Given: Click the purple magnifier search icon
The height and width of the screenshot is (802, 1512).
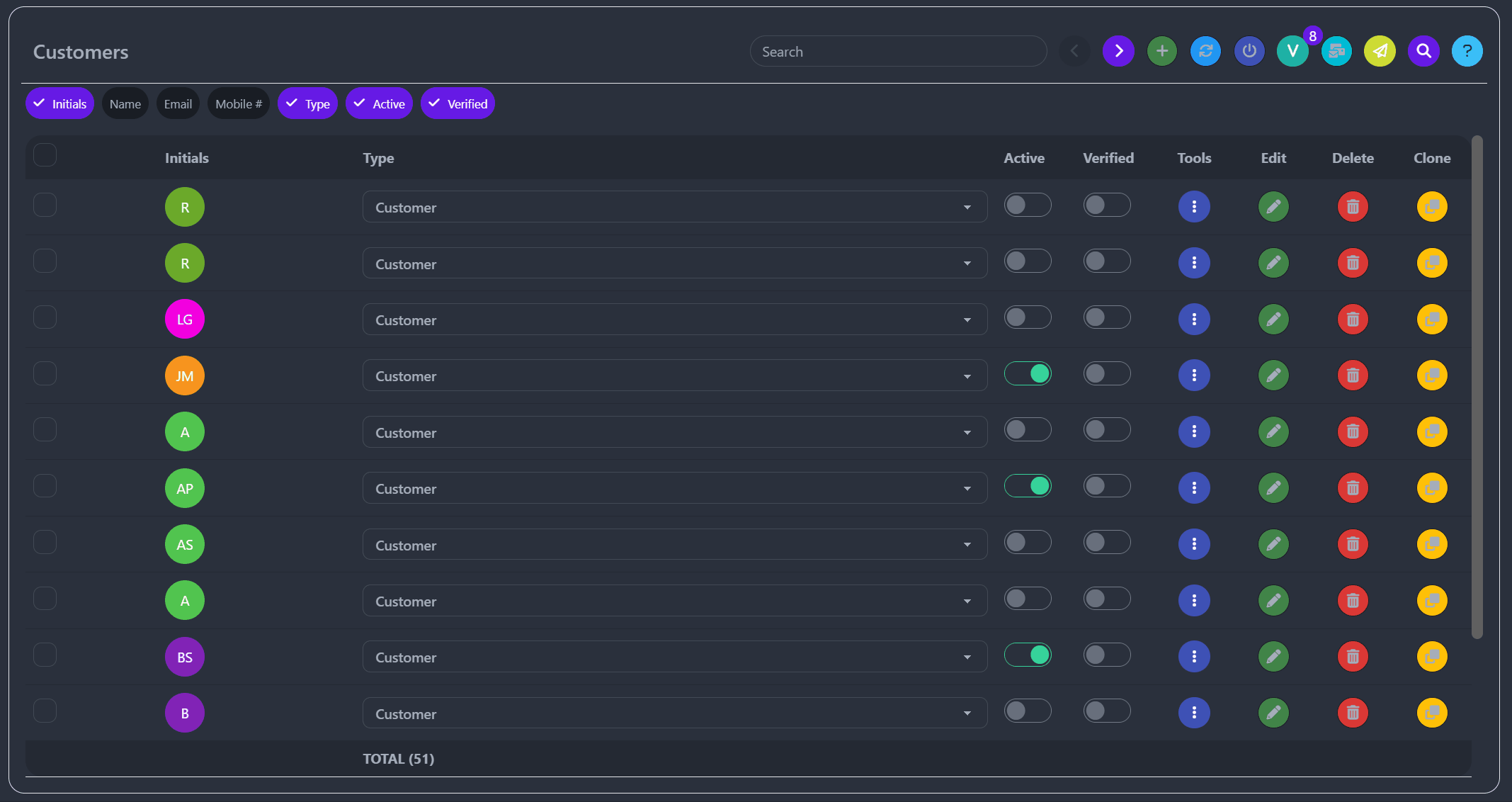Looking at the screenshot, I should point(1423,51).
